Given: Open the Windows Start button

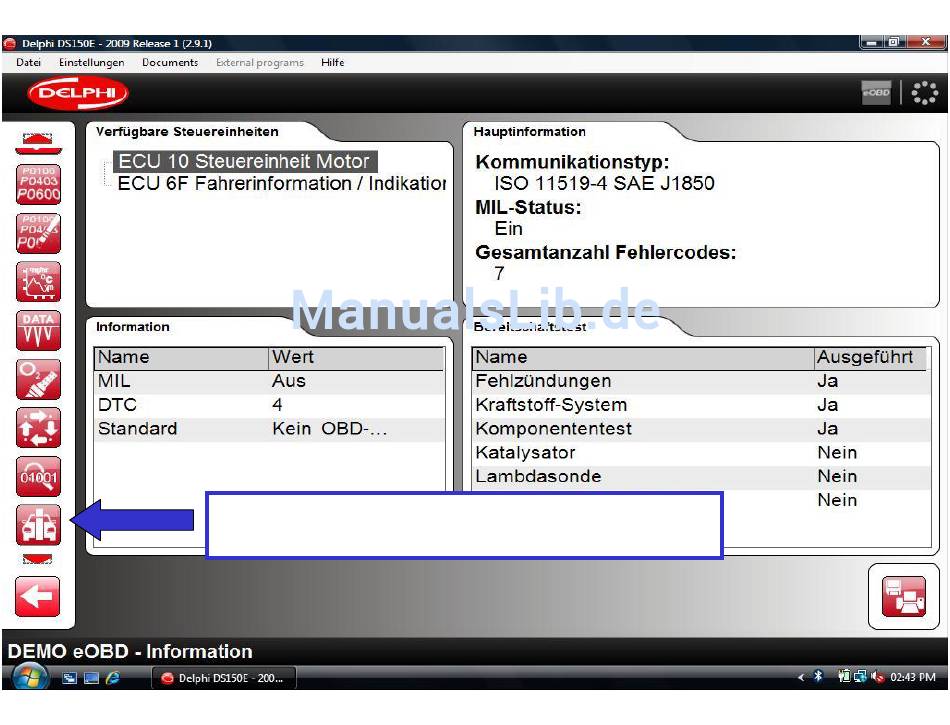Looking at the screenshot, I should pyautogui.click(x=30, y=677).
